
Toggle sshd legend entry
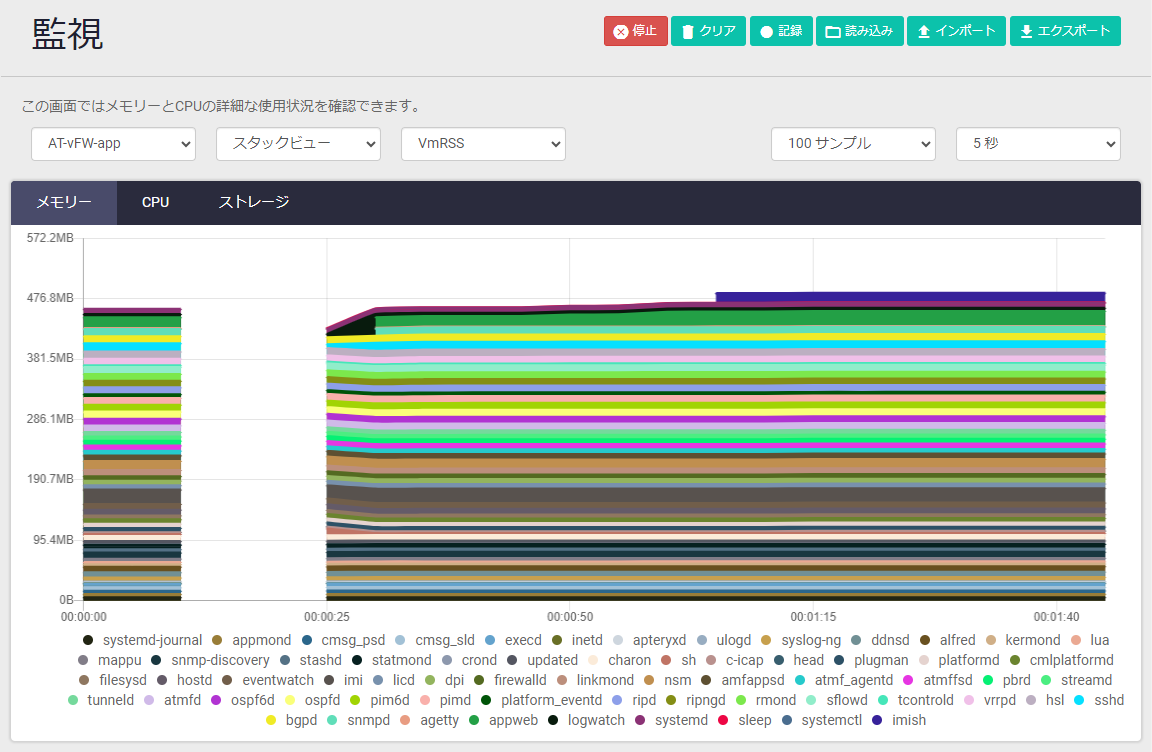coord(1098,699)
